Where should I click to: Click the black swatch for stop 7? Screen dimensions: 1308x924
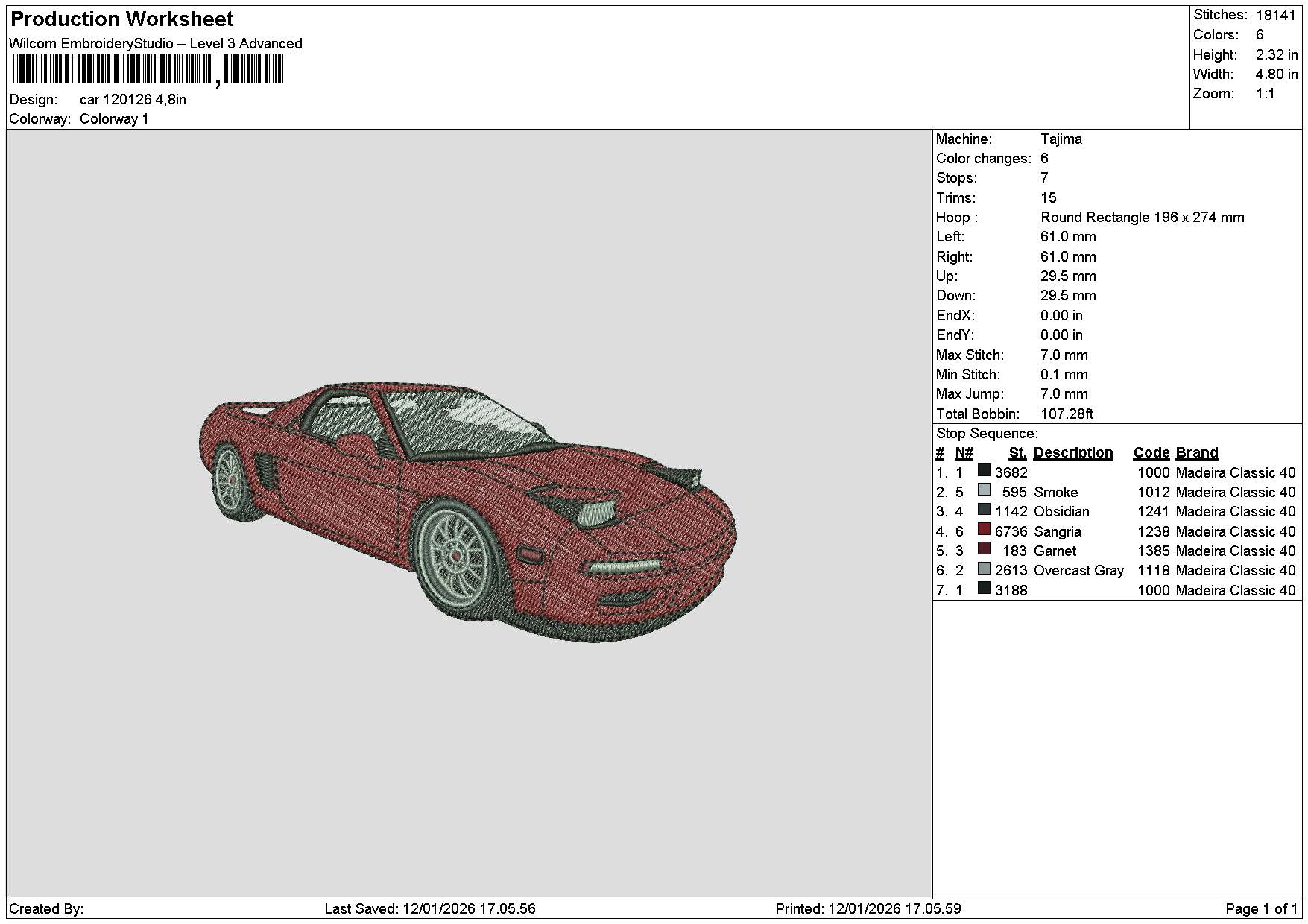point(984,589)
